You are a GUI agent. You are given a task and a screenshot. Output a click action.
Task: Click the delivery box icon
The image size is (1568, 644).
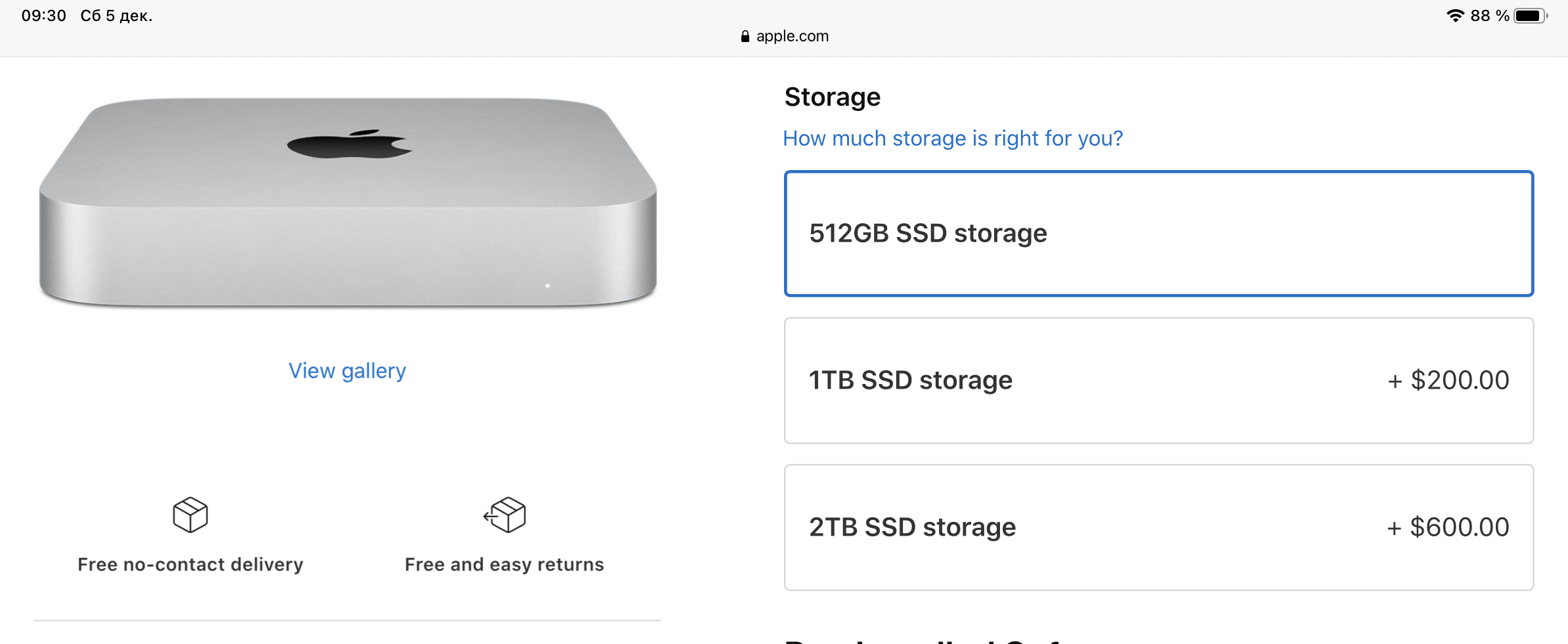[190, 515]
